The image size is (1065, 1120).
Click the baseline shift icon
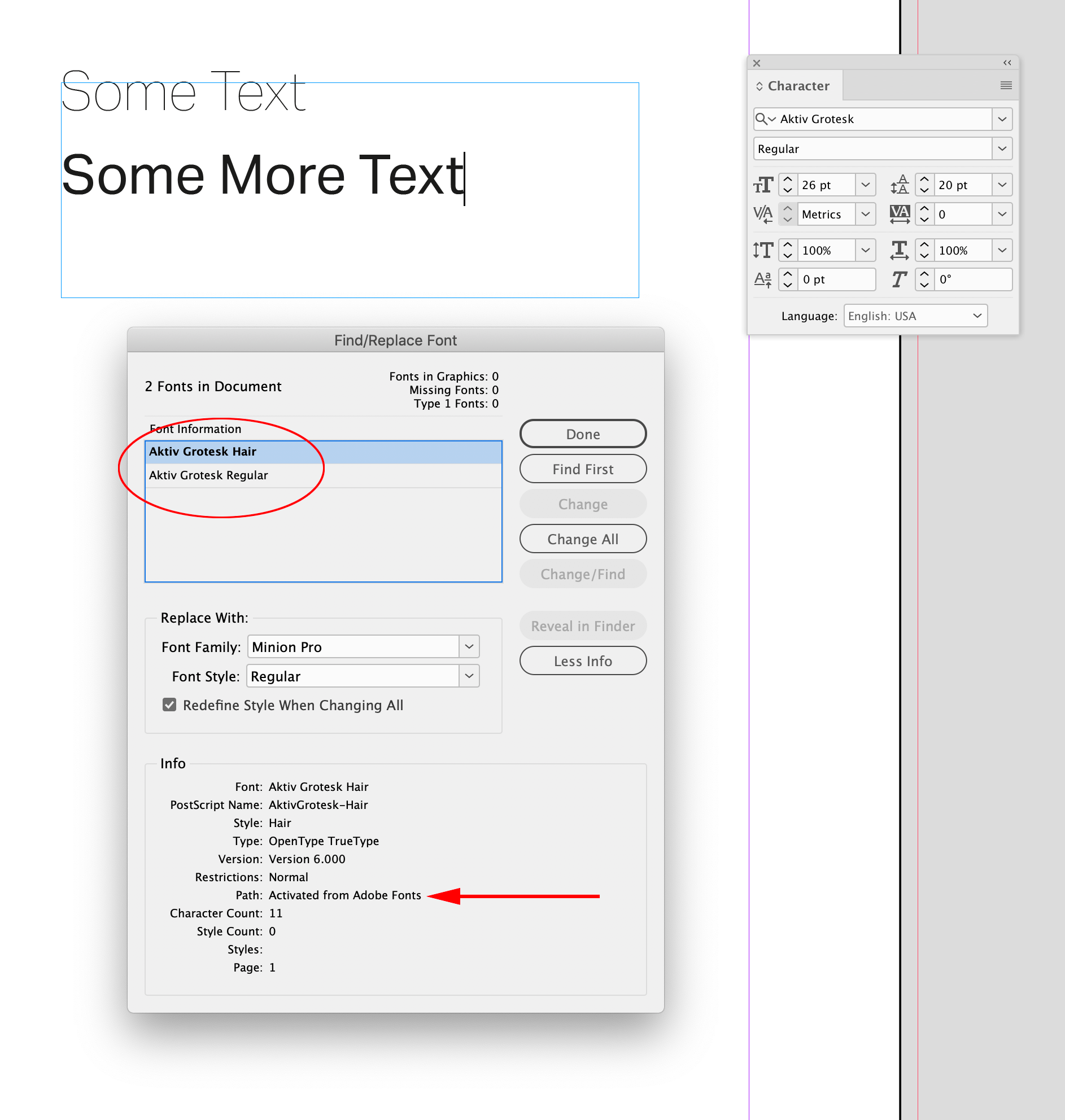tap(763, 279)
